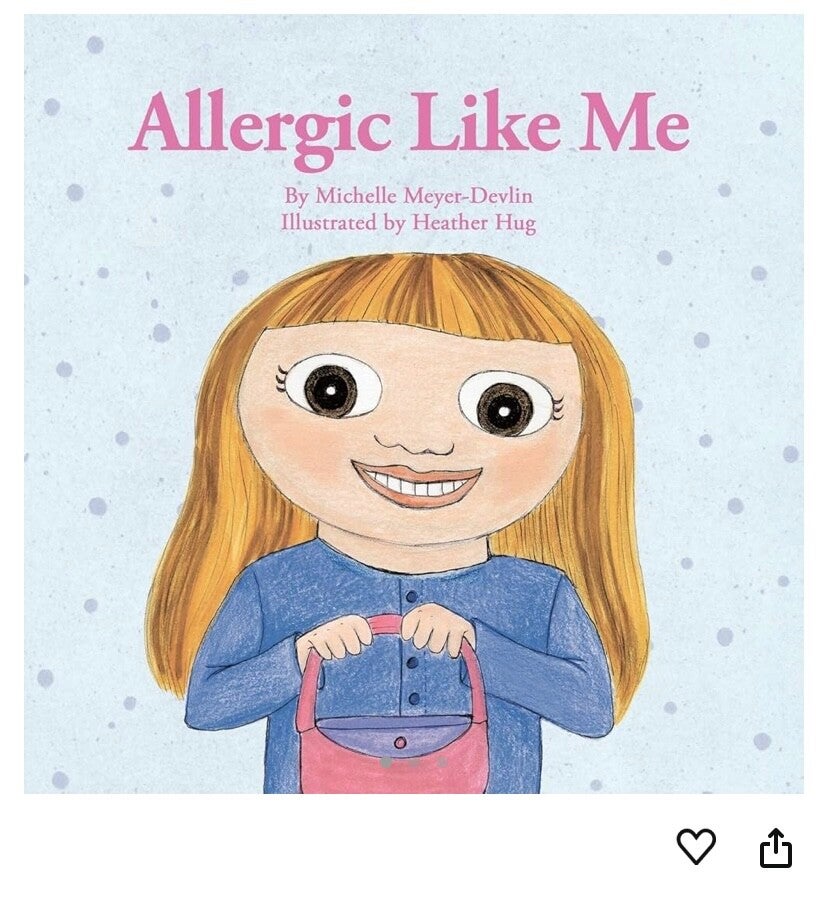Return to first photo using leftmost dot
This screenshot has width=828, height=902.
coord(387,763)
